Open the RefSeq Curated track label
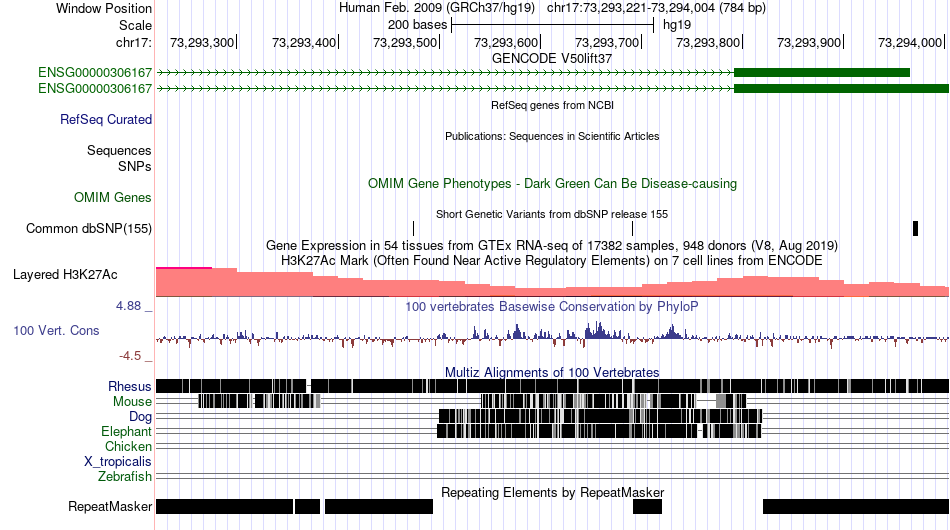 click(105, 119)
